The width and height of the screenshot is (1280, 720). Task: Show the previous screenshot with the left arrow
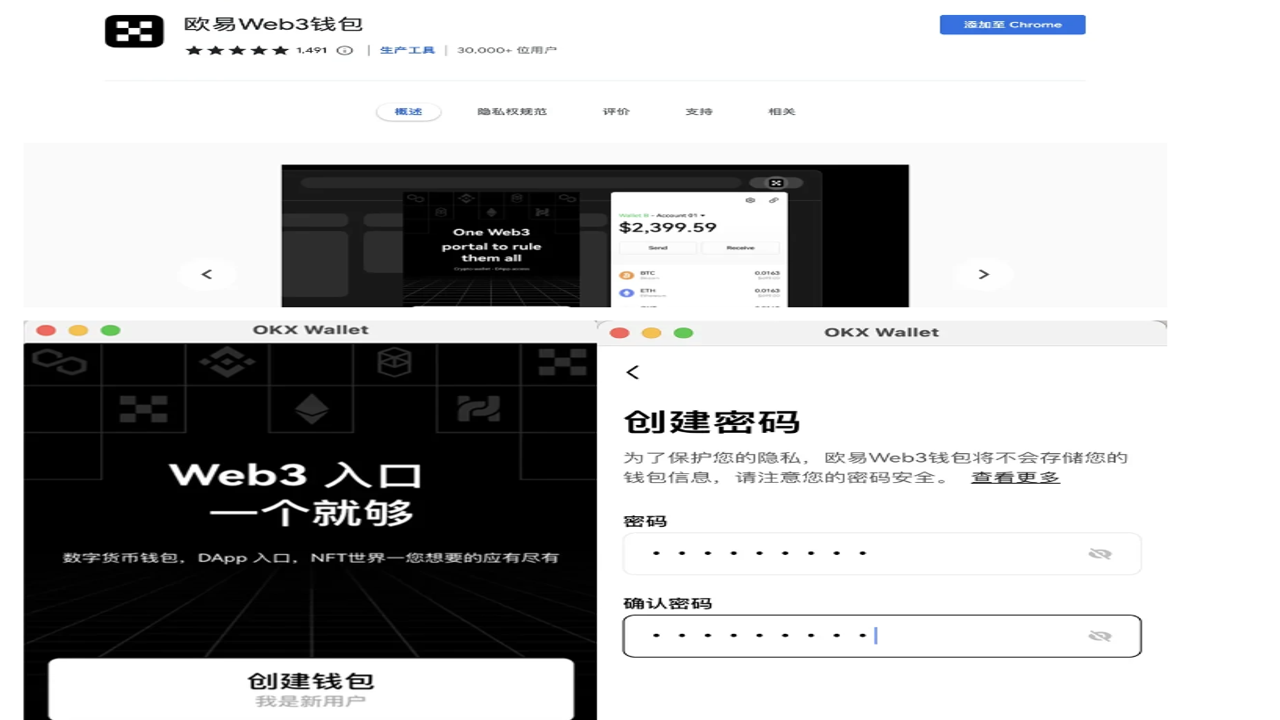tap(207, 274)
